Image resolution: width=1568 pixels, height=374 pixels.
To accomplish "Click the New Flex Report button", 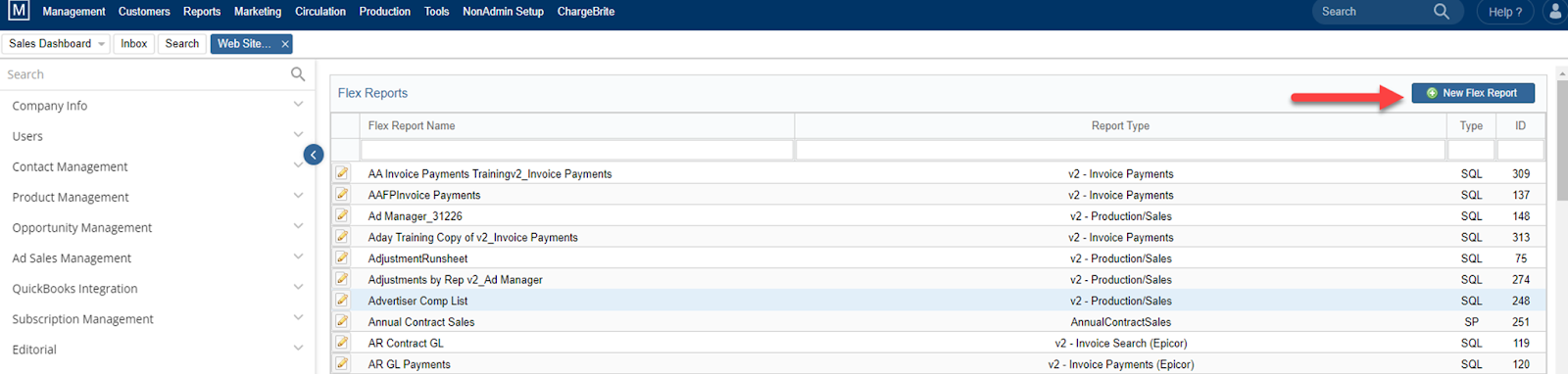I will (1473, 93).
